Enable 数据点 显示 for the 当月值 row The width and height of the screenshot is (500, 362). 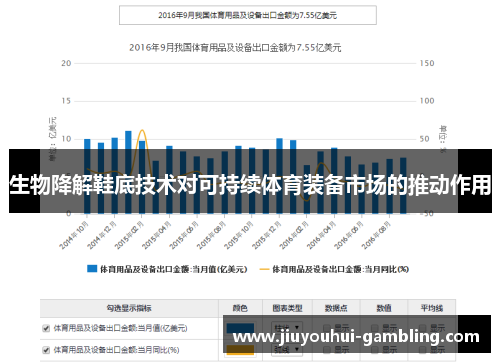(x=327, y=328)
